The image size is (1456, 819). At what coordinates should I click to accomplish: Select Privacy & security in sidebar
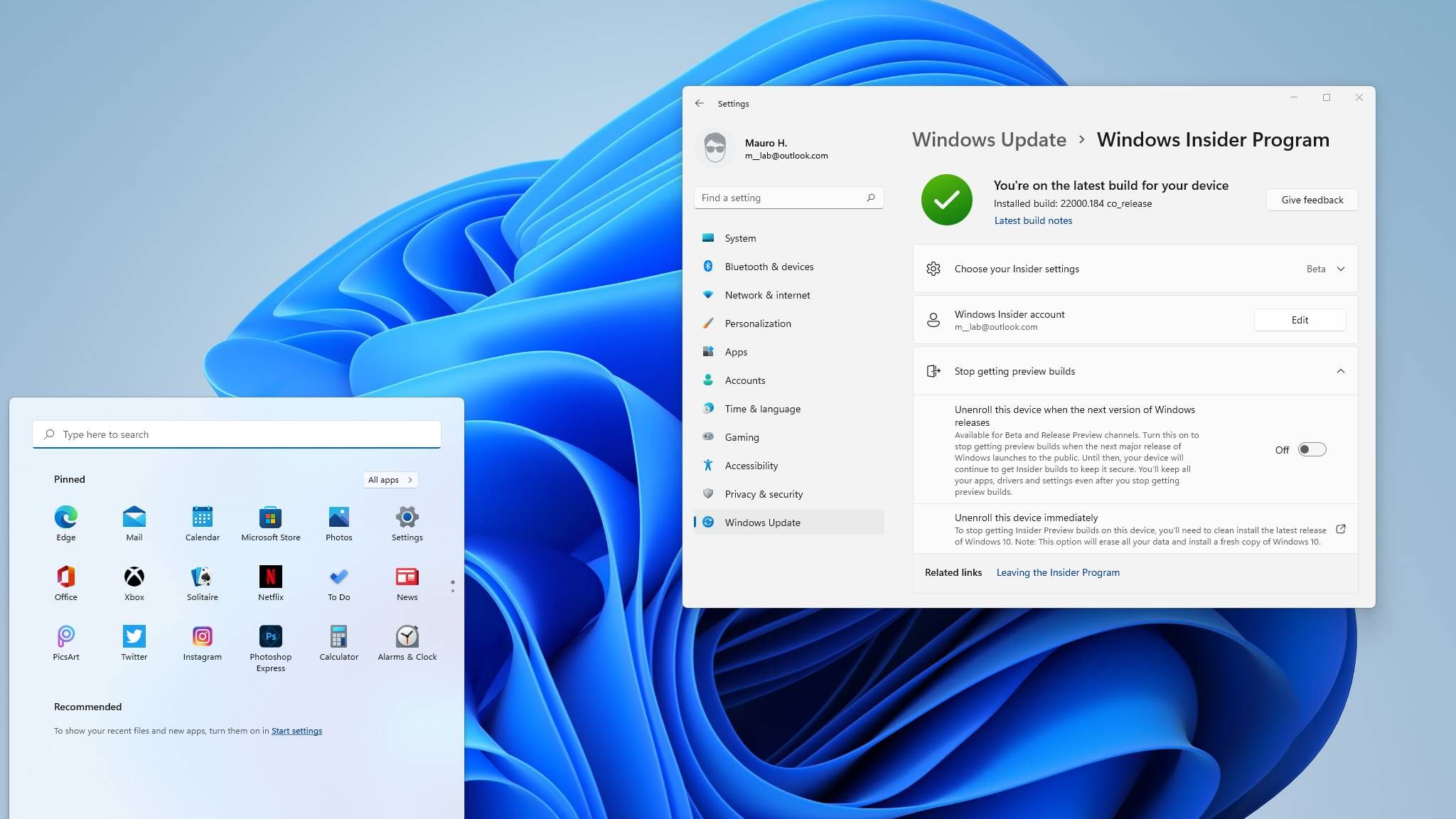click(x=764, y=494)
